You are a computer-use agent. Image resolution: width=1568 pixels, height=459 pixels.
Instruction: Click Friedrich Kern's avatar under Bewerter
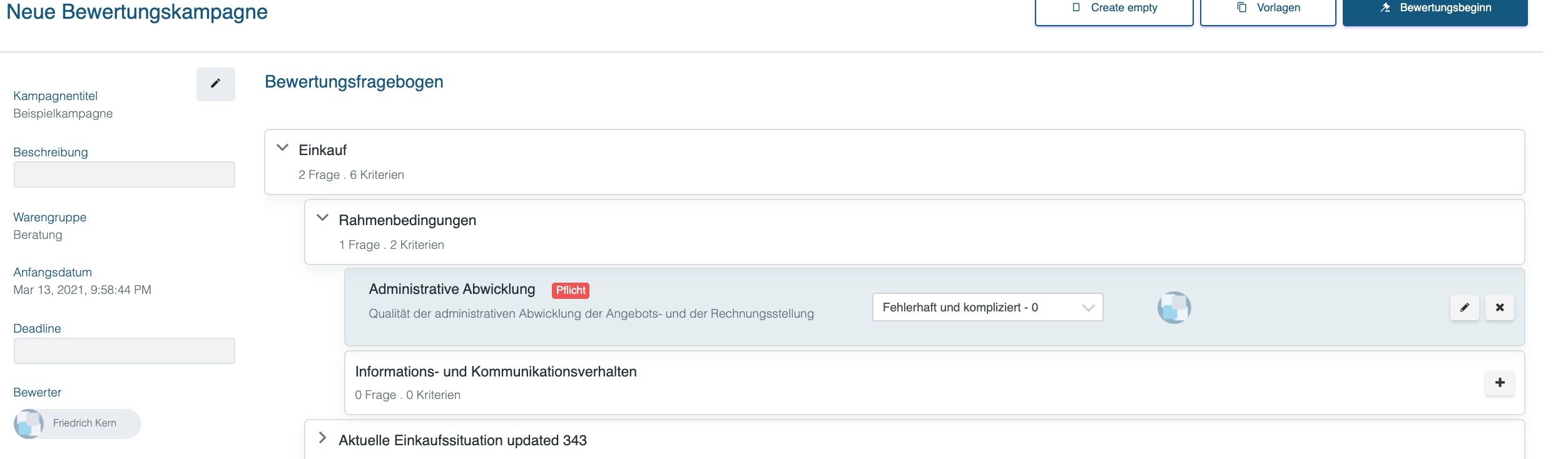pos(29,424)
